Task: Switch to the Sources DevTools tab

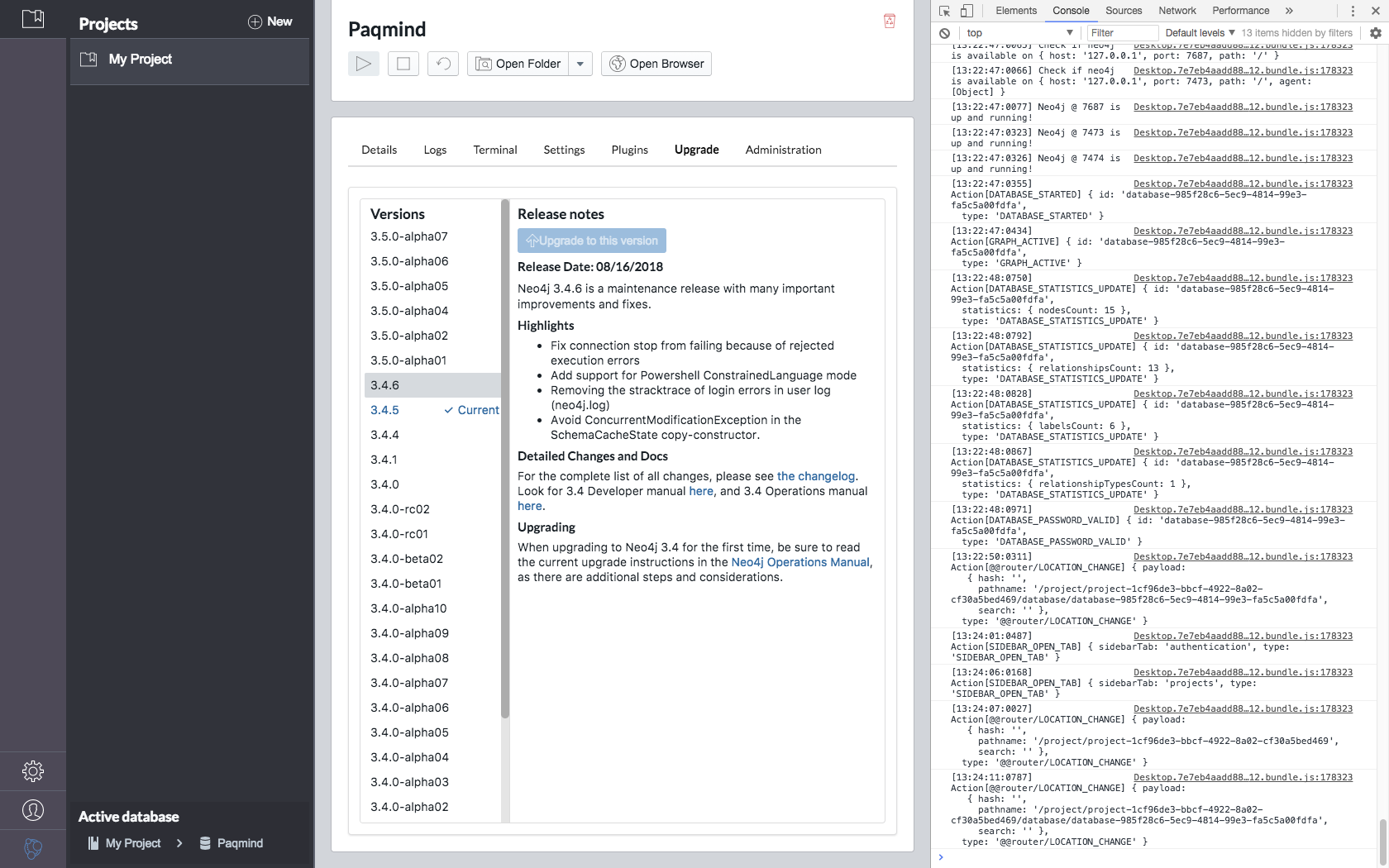Action: point(1124,11)
